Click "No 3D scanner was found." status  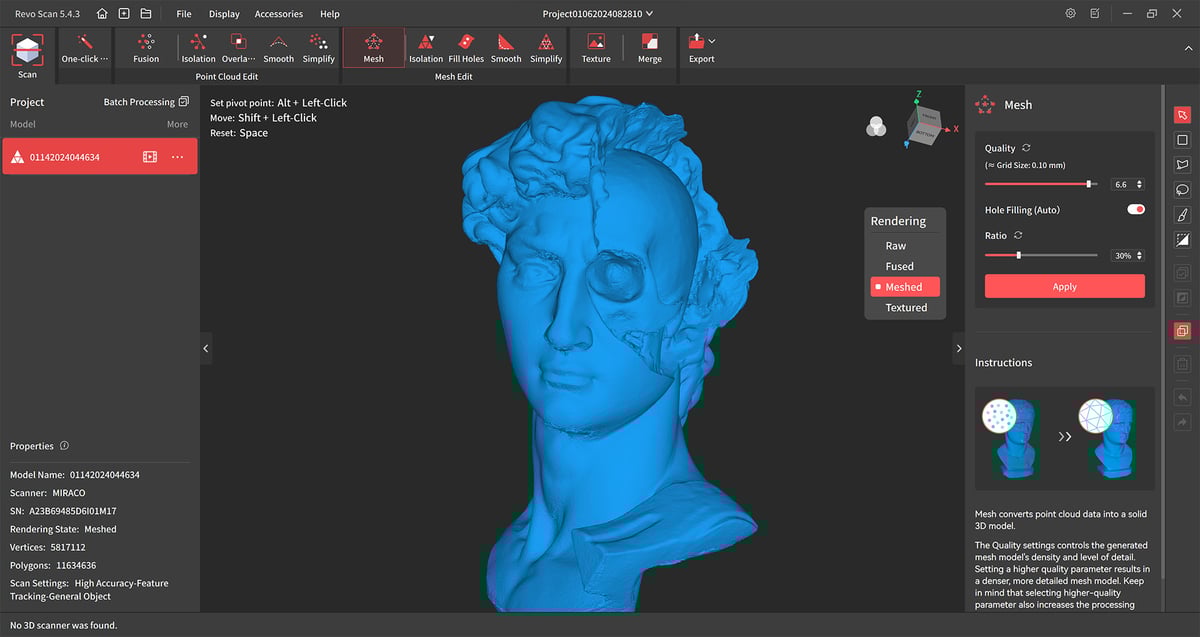coord(63,625)
